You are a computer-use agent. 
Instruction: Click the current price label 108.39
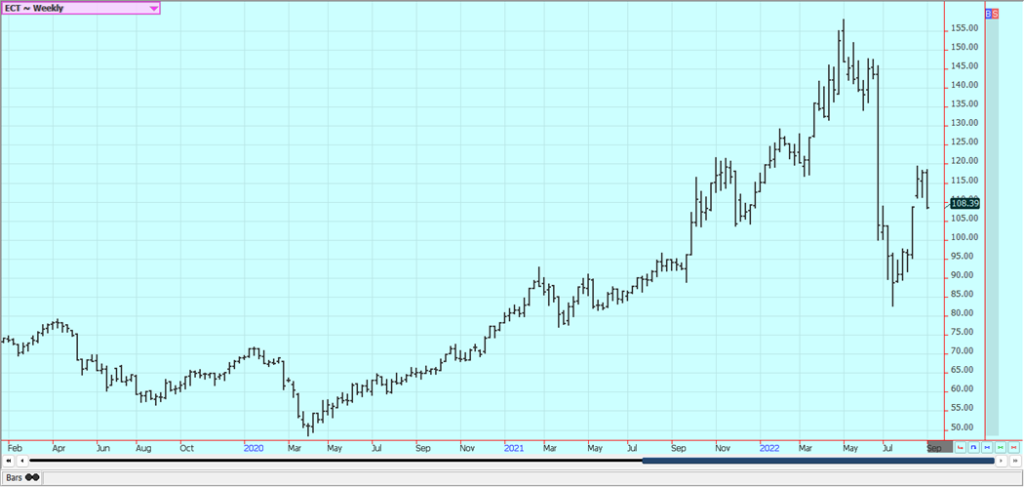pyautogui.click(x=965, y=203)
